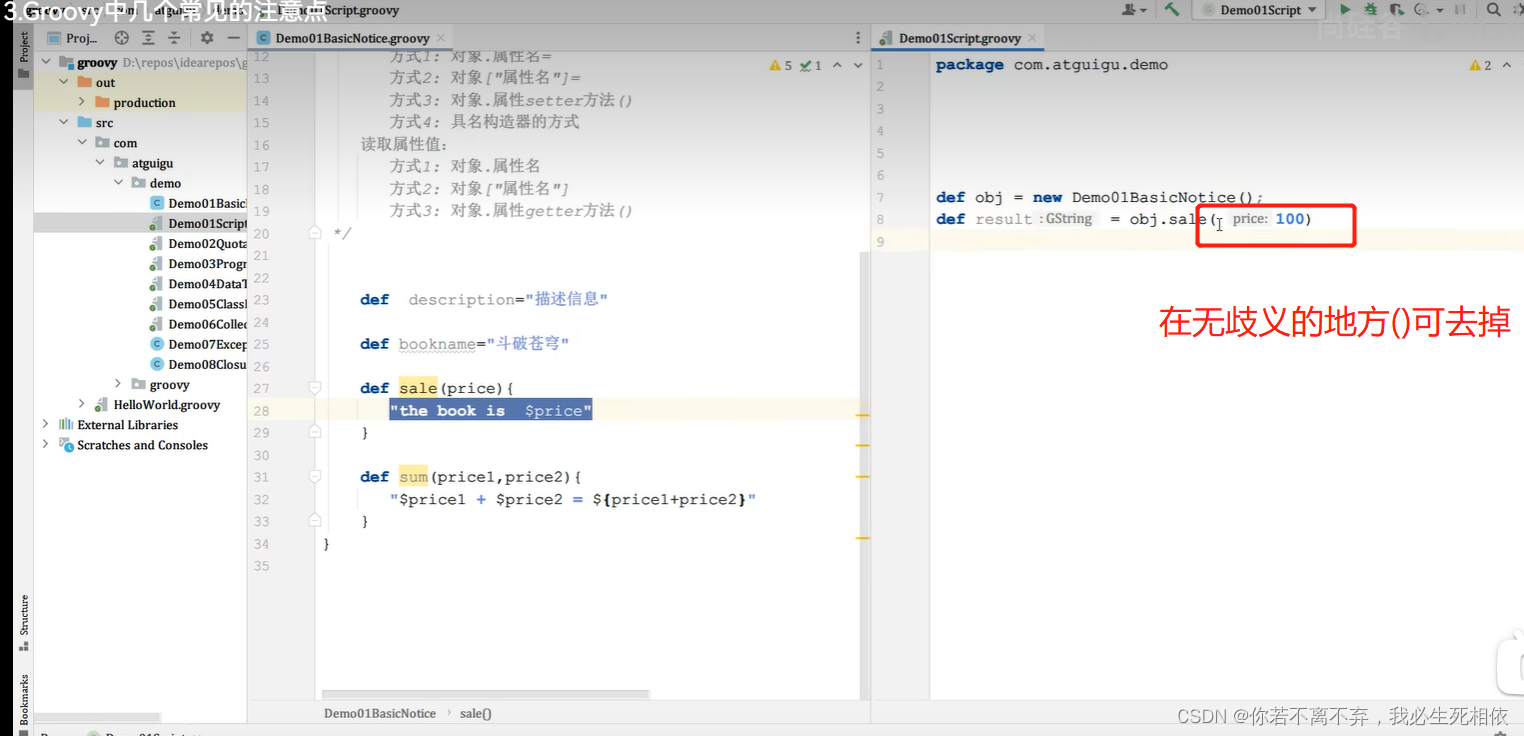Click the GString type hint on line 8
This screenshot has height=736, width=1524.
click(x=1068, y=219)
